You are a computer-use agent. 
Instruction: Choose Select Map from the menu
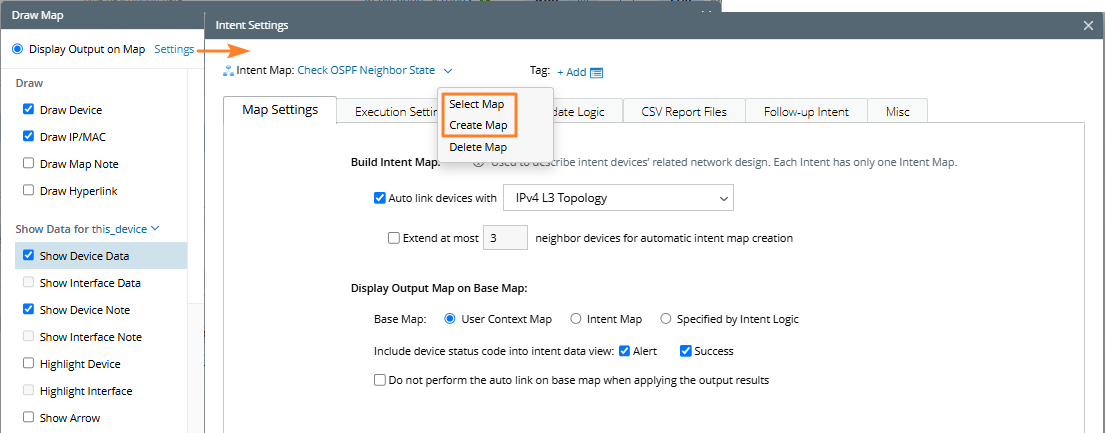476,104
